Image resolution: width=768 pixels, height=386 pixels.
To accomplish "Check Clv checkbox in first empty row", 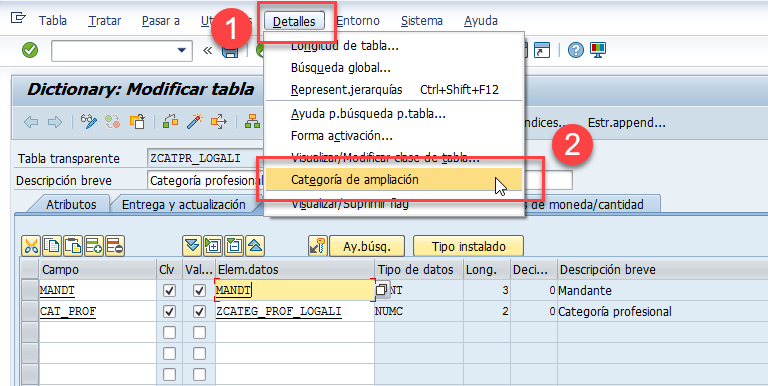I will coord(169,333).
